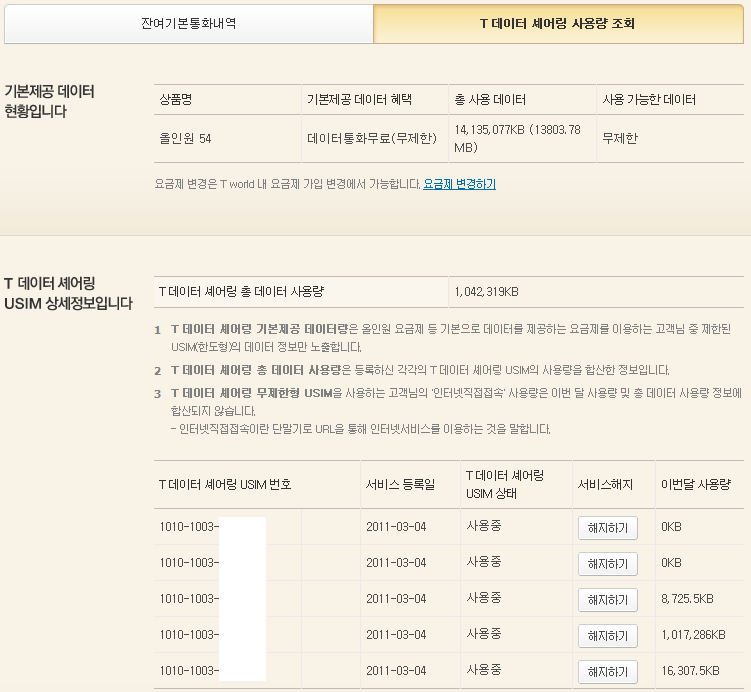This screenshot has width=751, height=692.
Task: Click the 서비스 등록일 column header
Action: pos(410,485)
